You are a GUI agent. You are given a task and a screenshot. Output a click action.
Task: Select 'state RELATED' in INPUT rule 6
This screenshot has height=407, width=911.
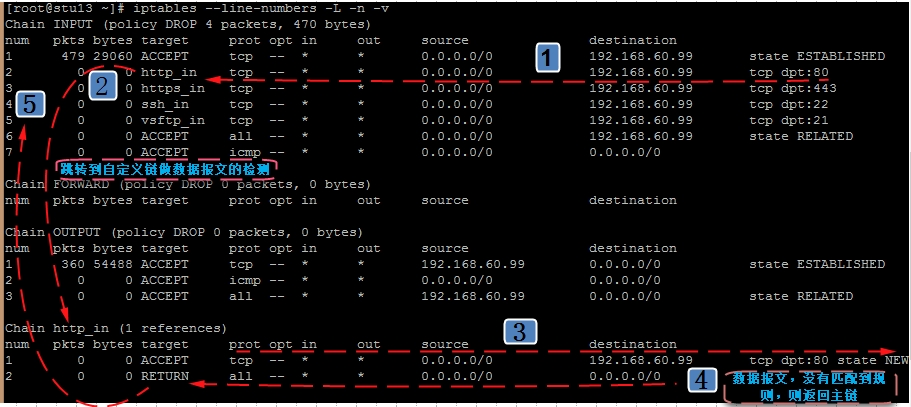coord(801,136)
